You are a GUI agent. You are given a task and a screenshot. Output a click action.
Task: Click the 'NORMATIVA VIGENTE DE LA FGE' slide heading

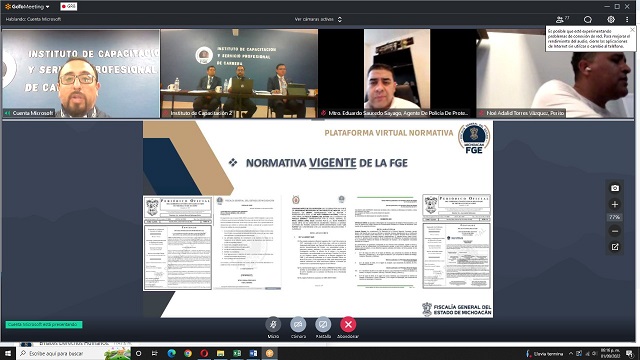click(327, 163)
